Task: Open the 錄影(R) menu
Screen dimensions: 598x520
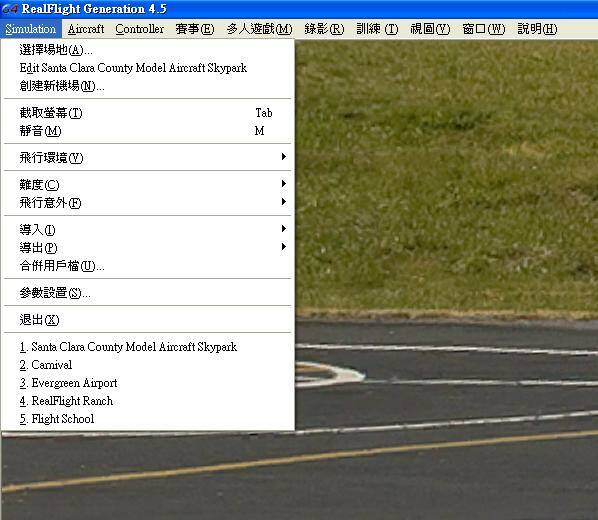Action: pos(324,29)
